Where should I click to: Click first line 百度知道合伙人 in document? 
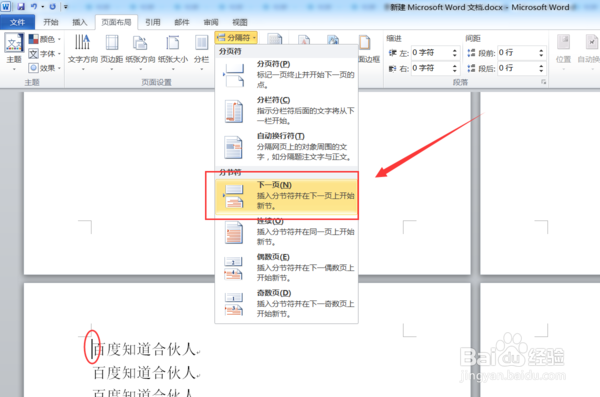[145, 349]
